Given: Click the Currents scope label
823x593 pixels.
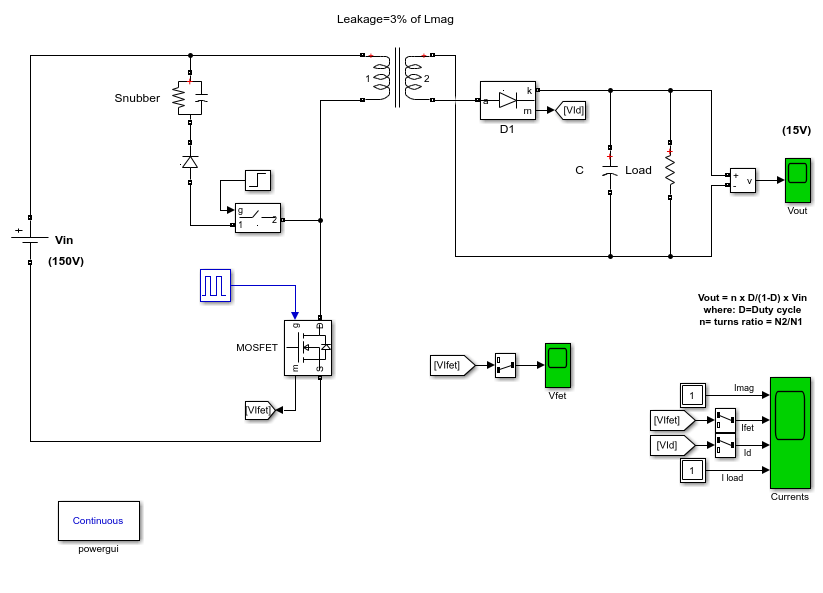Looking at the screenshot, I should point(789,496).
